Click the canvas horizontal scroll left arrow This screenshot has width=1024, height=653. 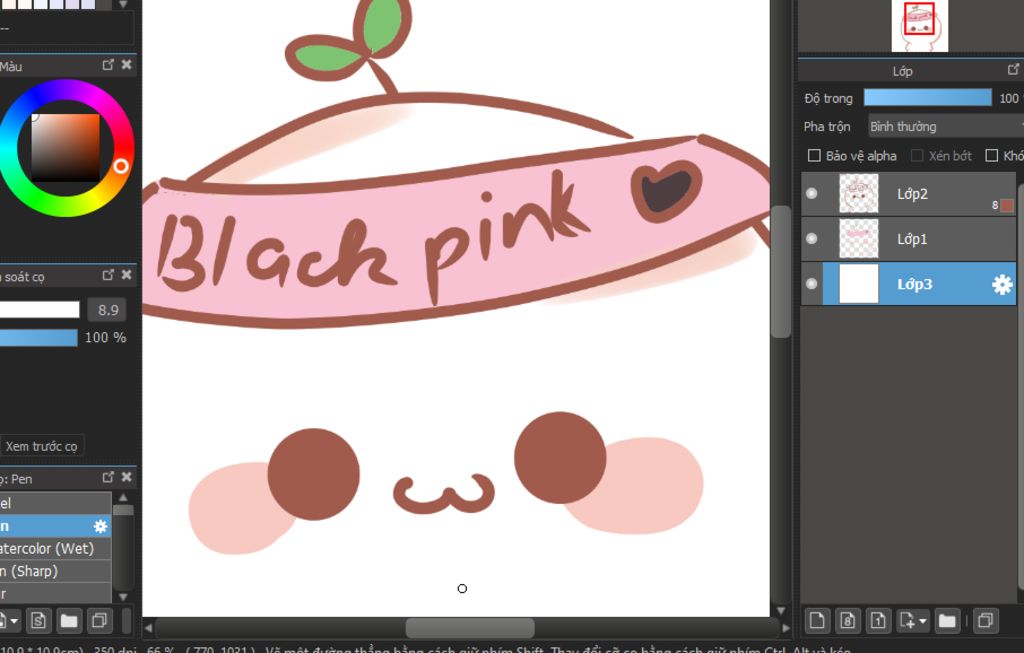(x=148, y=628)
